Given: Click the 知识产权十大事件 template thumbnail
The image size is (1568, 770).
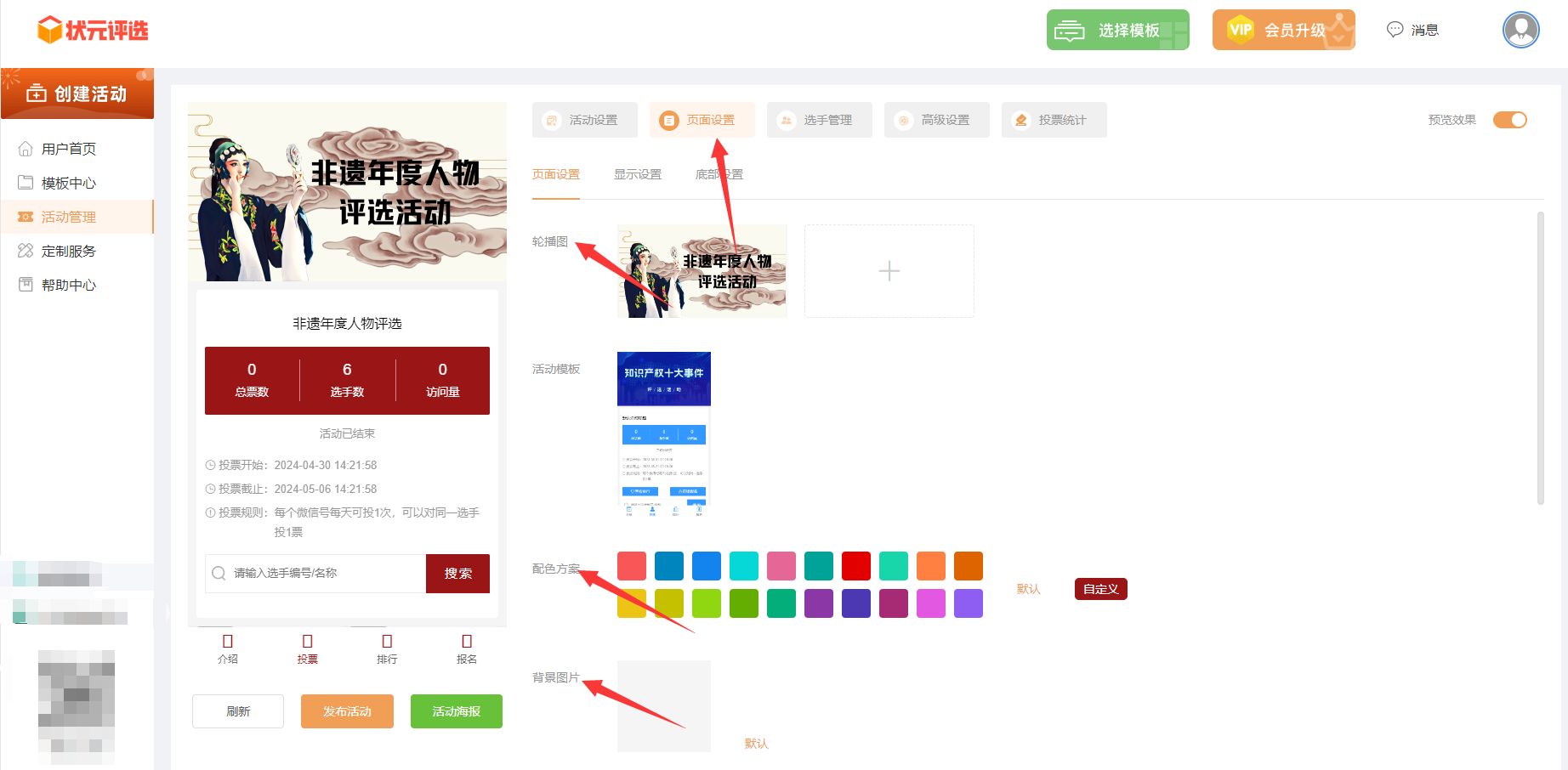Looking at the screenshot, I should point(663,433).
